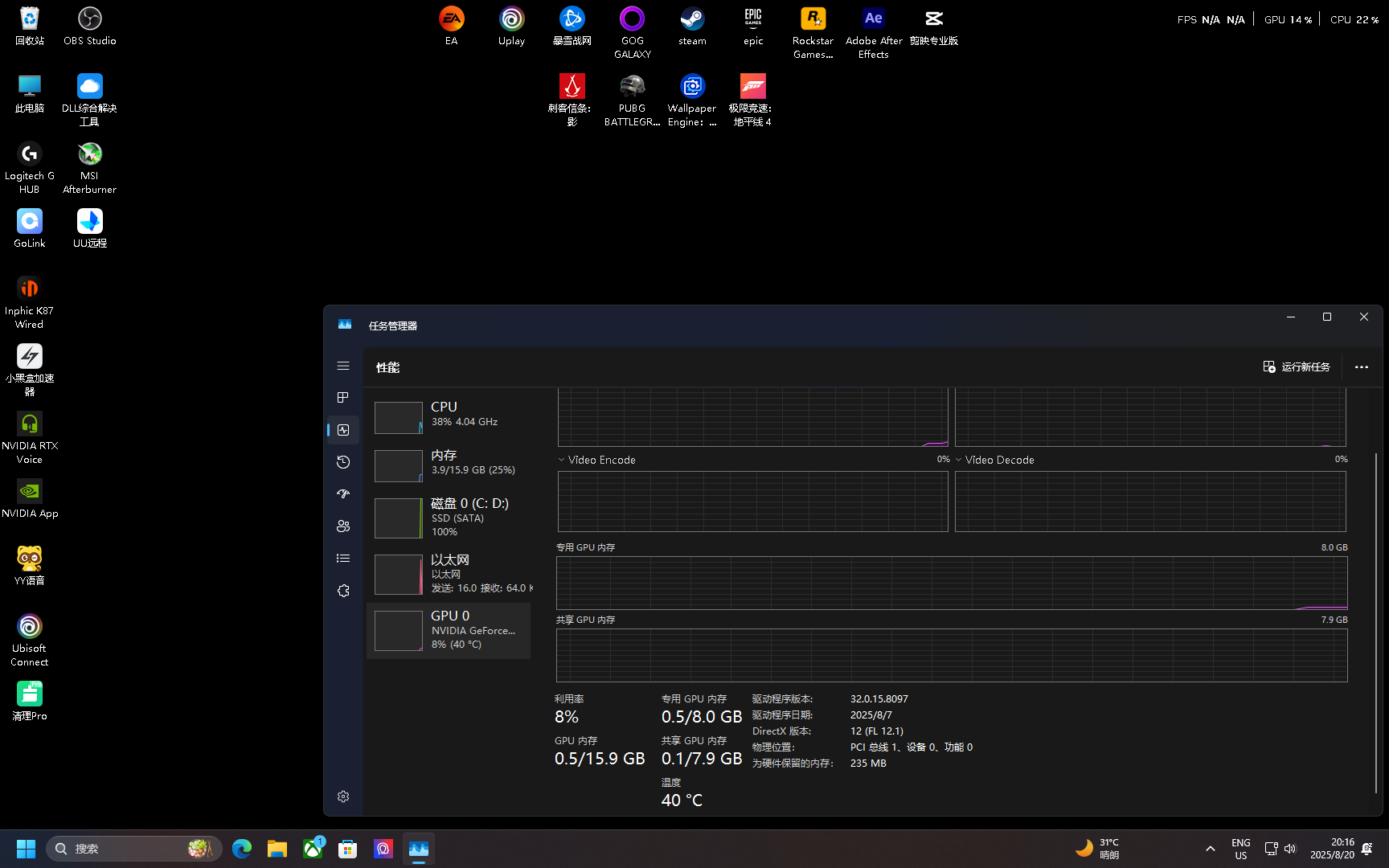
Task: Open volume control in system tray
Action: pos(1290,849)
